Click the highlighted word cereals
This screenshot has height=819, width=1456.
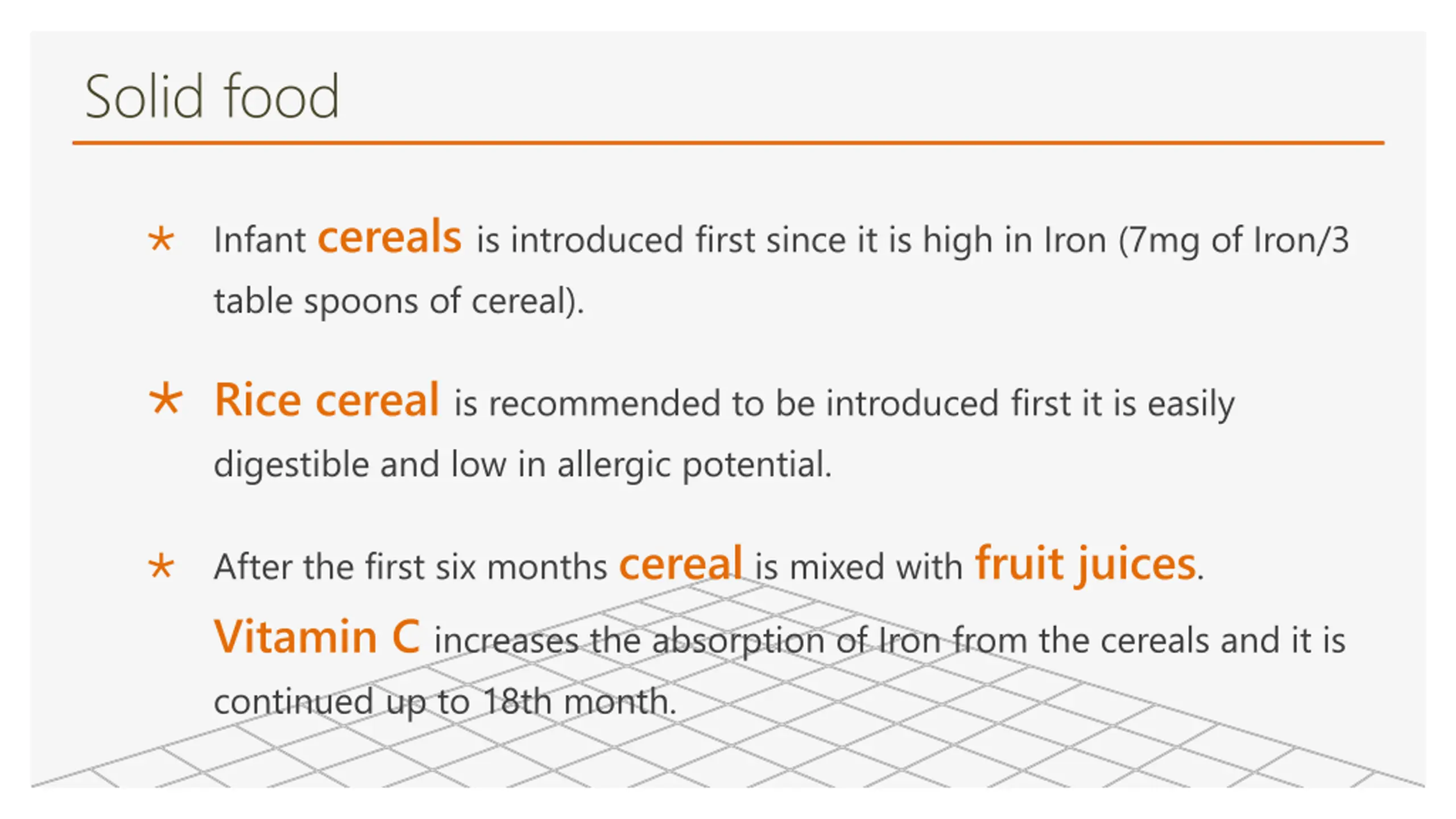point(390,237)
